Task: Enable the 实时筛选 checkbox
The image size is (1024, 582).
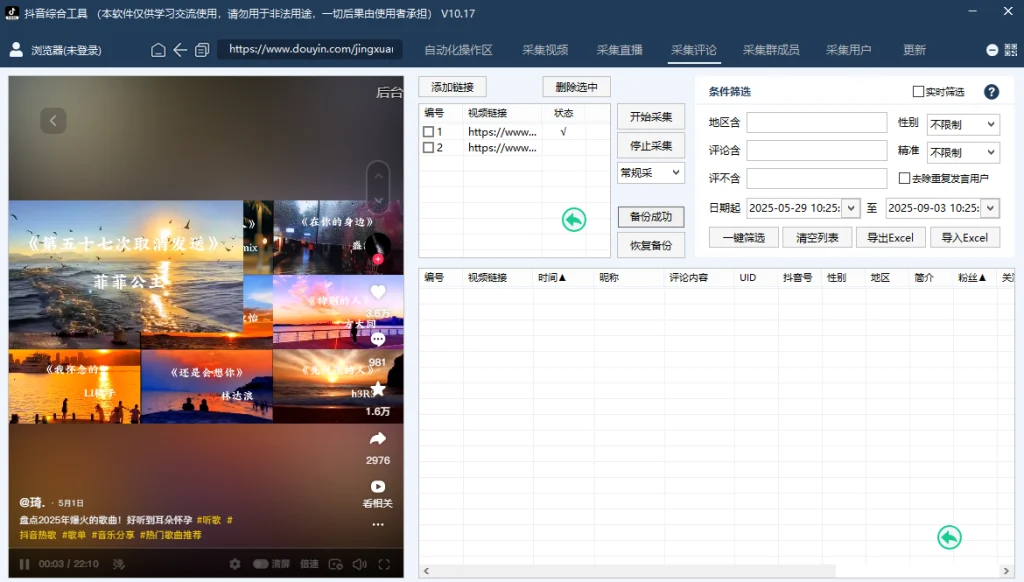Action: (918, 91)
